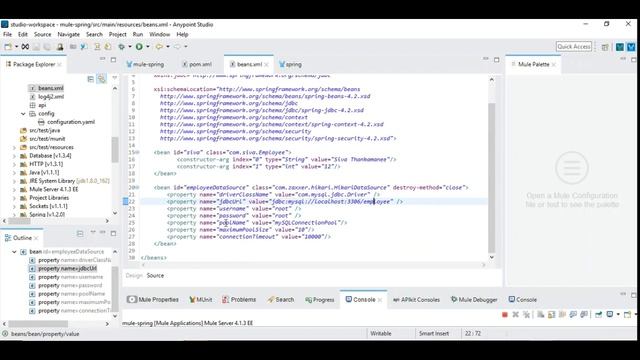The image size is (640, 360).
Task: Select Project Libraries entry
Action: [44, 198]
